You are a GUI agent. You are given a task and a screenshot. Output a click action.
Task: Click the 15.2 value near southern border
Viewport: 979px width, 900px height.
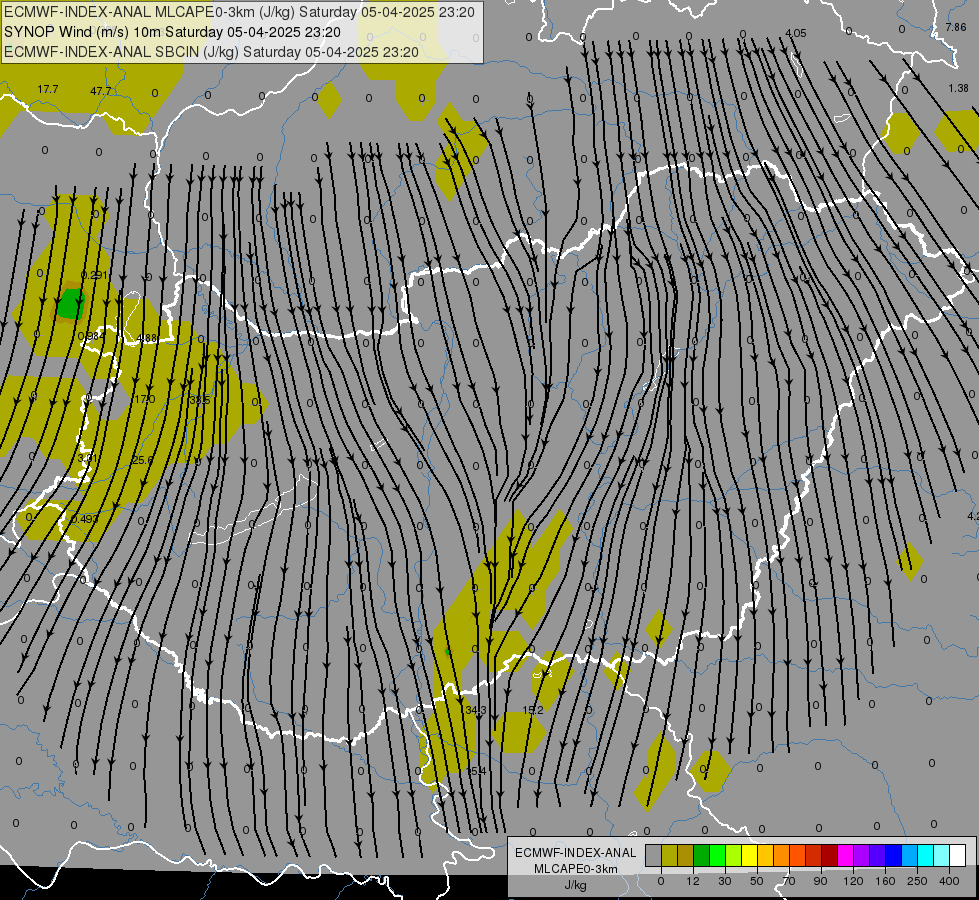tap(533, 710)
